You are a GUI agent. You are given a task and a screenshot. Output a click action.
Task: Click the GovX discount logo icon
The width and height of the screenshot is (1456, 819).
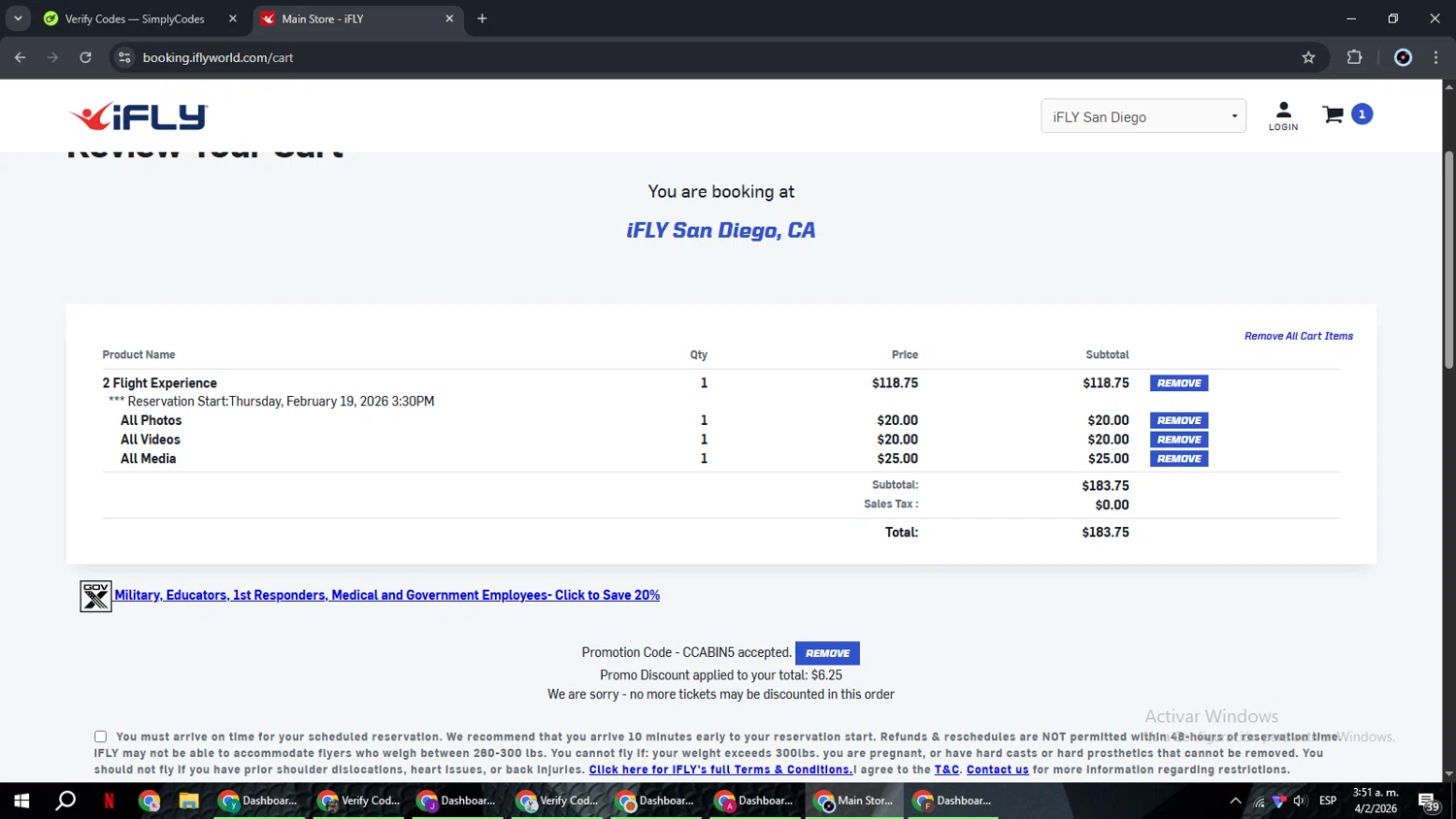[x=95, y=596]
